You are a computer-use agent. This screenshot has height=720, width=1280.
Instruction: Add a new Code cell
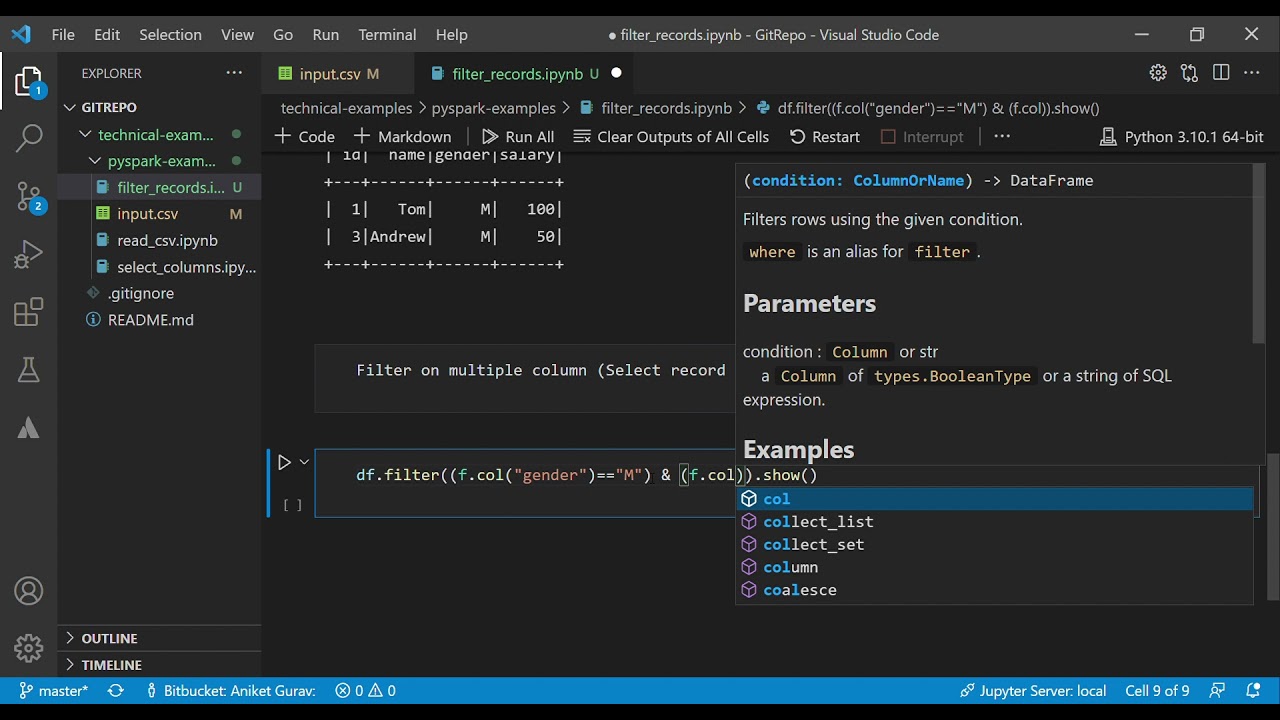(304, 136)
